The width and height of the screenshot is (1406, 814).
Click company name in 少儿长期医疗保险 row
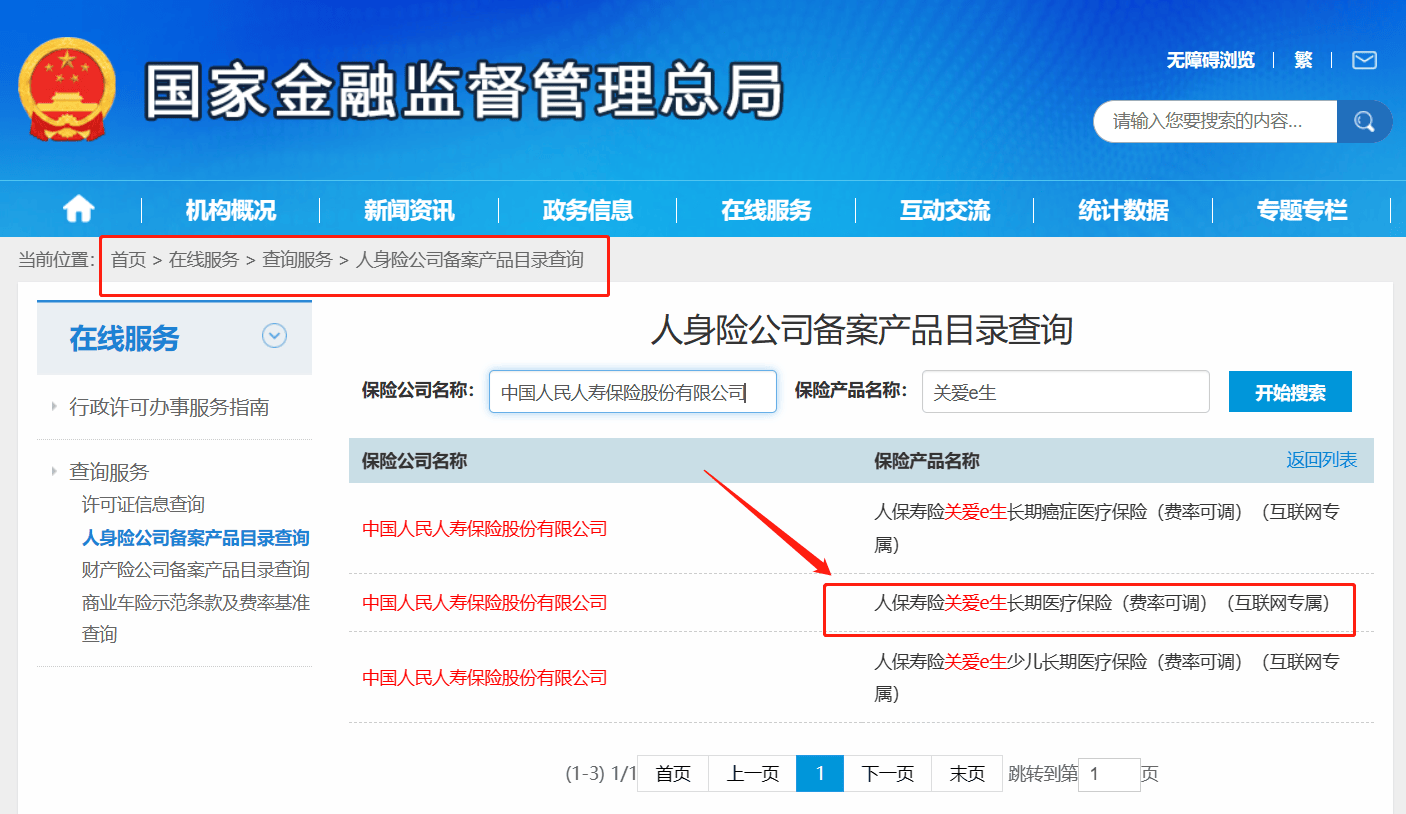[485, 677]
